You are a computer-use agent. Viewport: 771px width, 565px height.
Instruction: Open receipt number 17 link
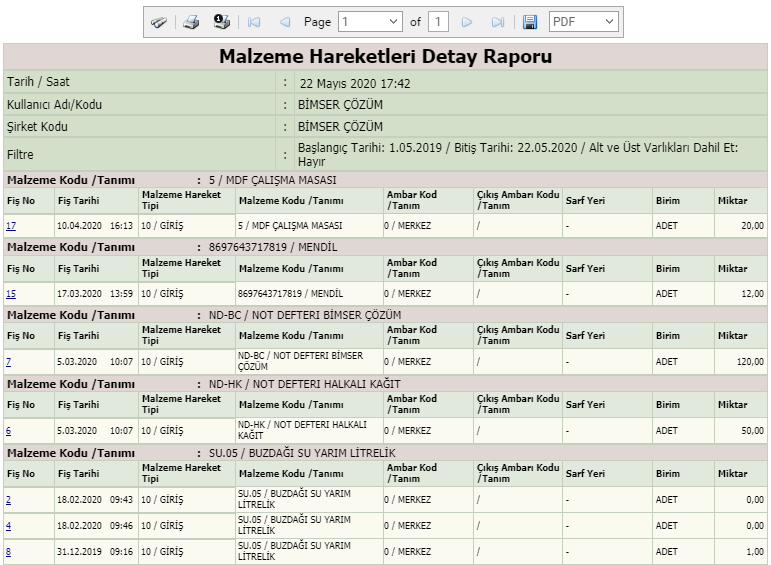click(11, 226)
